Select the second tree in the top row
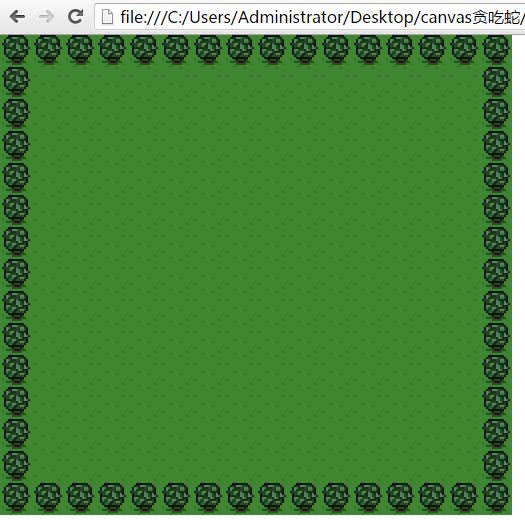Screen dimensions: 525x525 tap(48, 49)
